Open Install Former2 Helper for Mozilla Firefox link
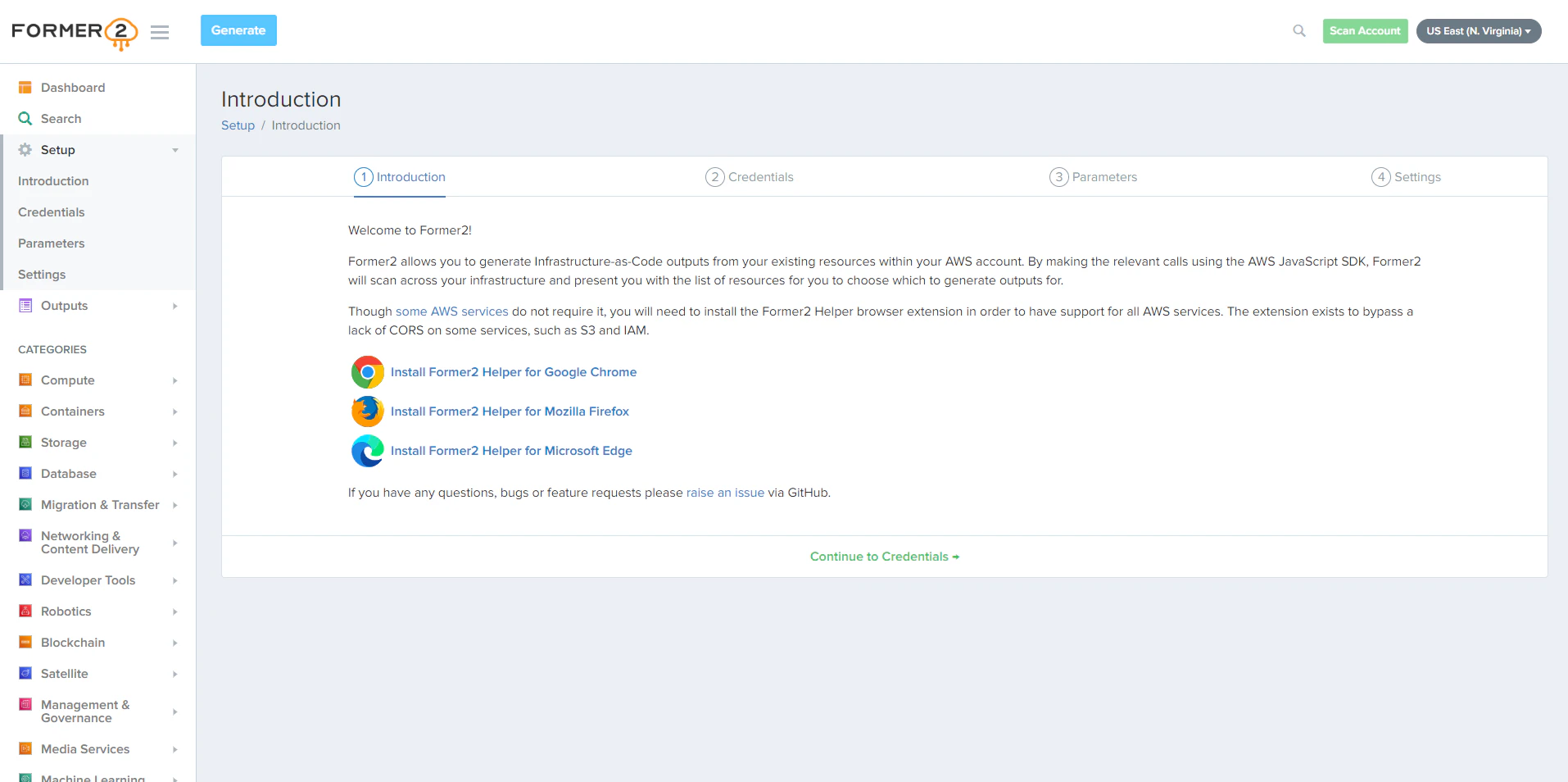 [510, 411]
